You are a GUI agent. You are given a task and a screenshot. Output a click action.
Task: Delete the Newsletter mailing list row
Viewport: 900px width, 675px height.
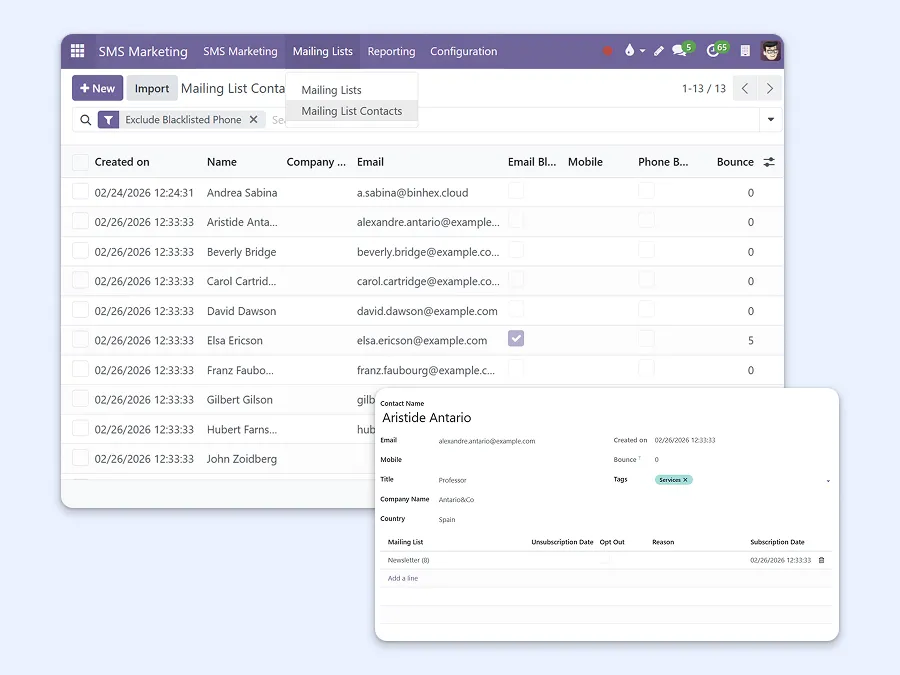click(822, 560)
